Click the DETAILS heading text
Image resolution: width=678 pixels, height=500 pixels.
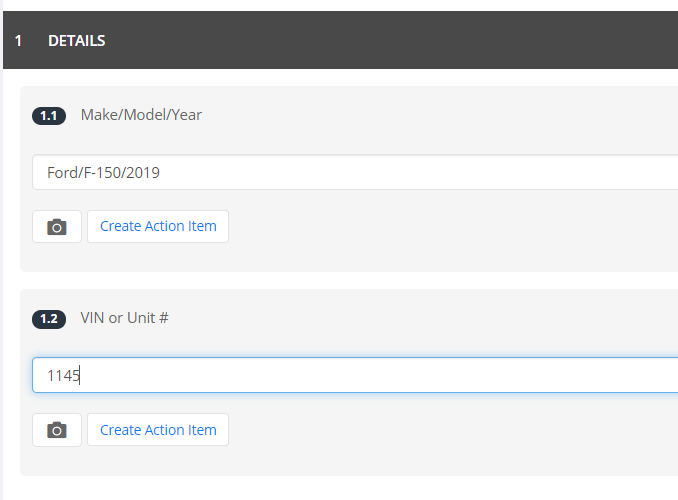point(77,41)
